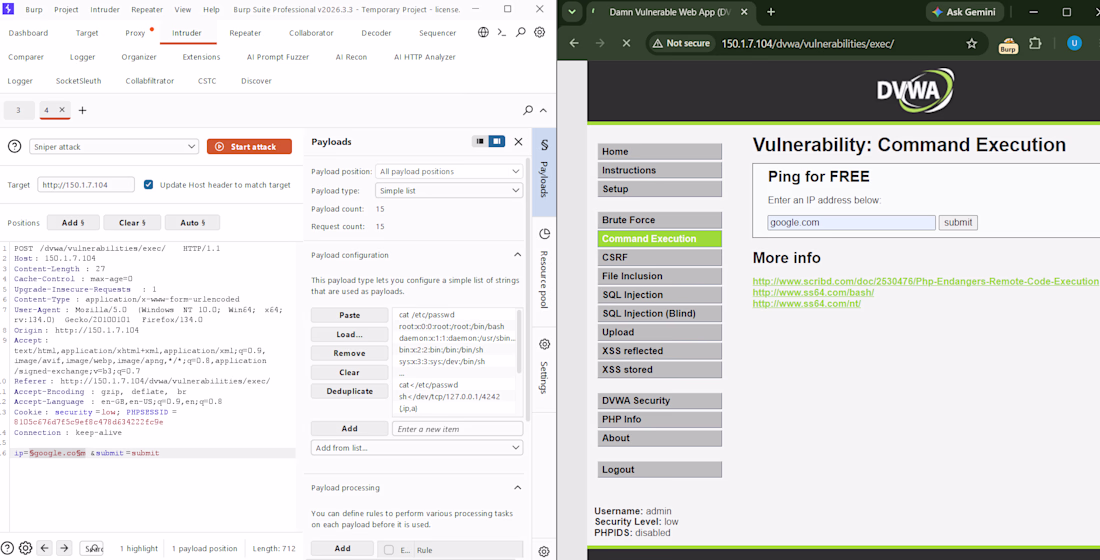Screen dimensions: 1100x560
Task: Click the Start attack button
Action: (249, 147)
